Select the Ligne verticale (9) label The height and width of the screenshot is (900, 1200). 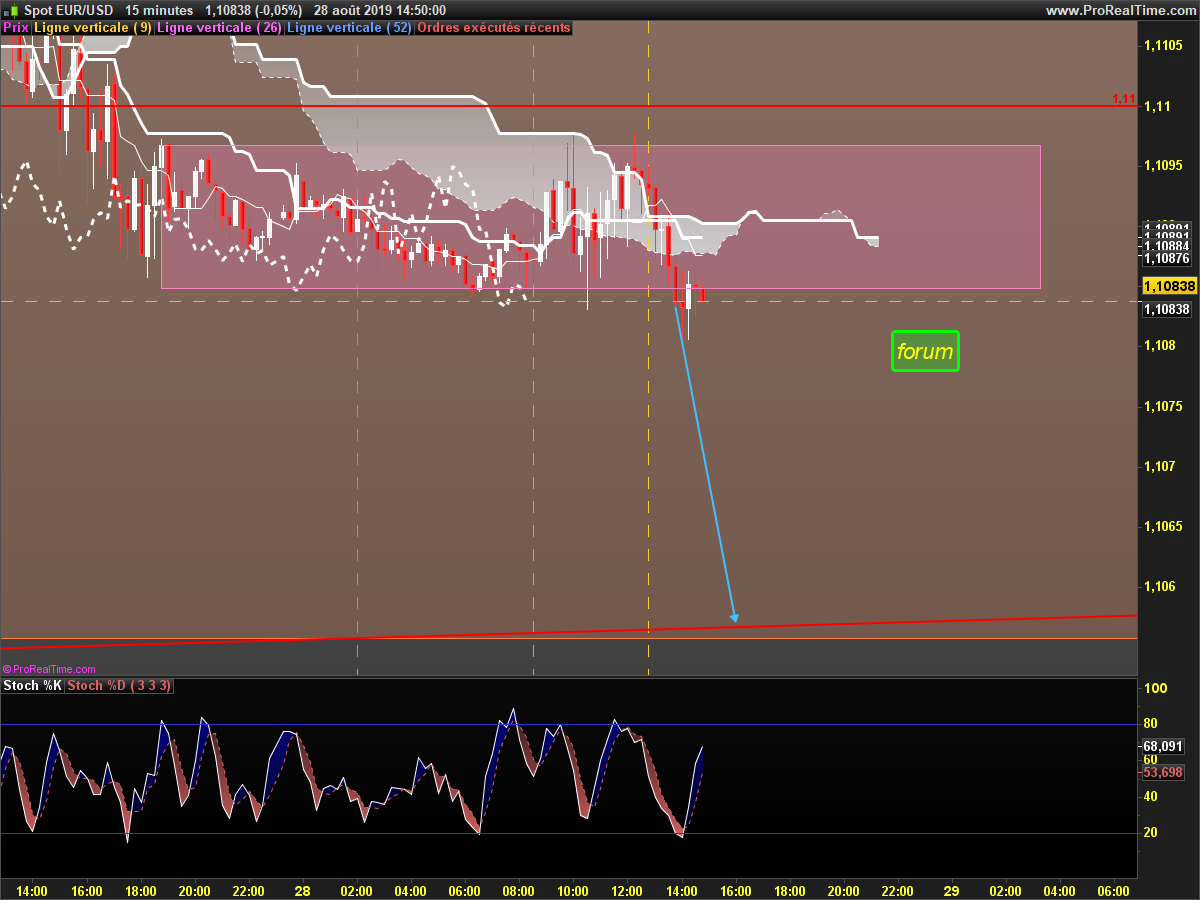pyautogui.click(x=93, y=28)
